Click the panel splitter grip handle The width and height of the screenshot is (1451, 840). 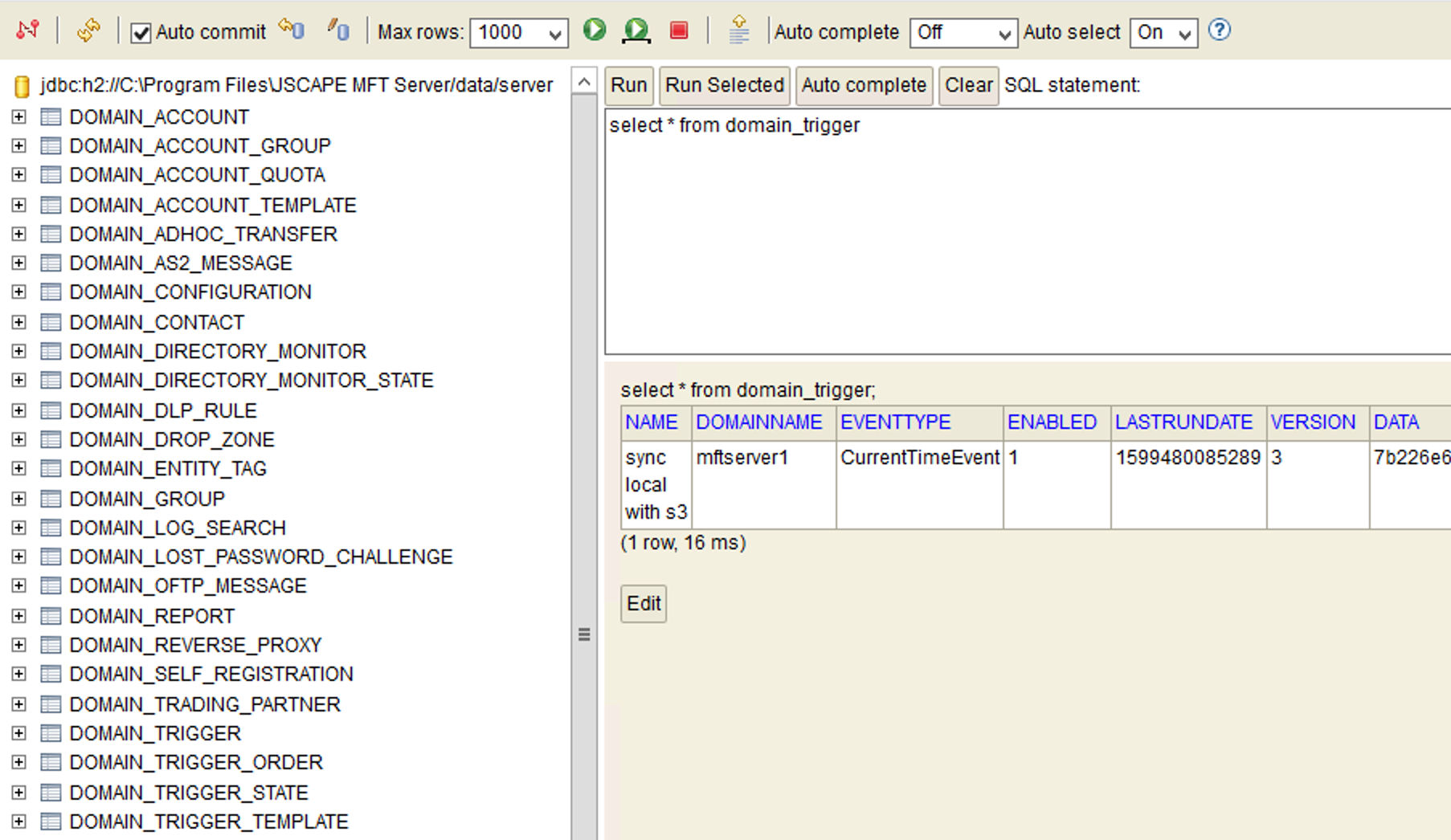584,635
